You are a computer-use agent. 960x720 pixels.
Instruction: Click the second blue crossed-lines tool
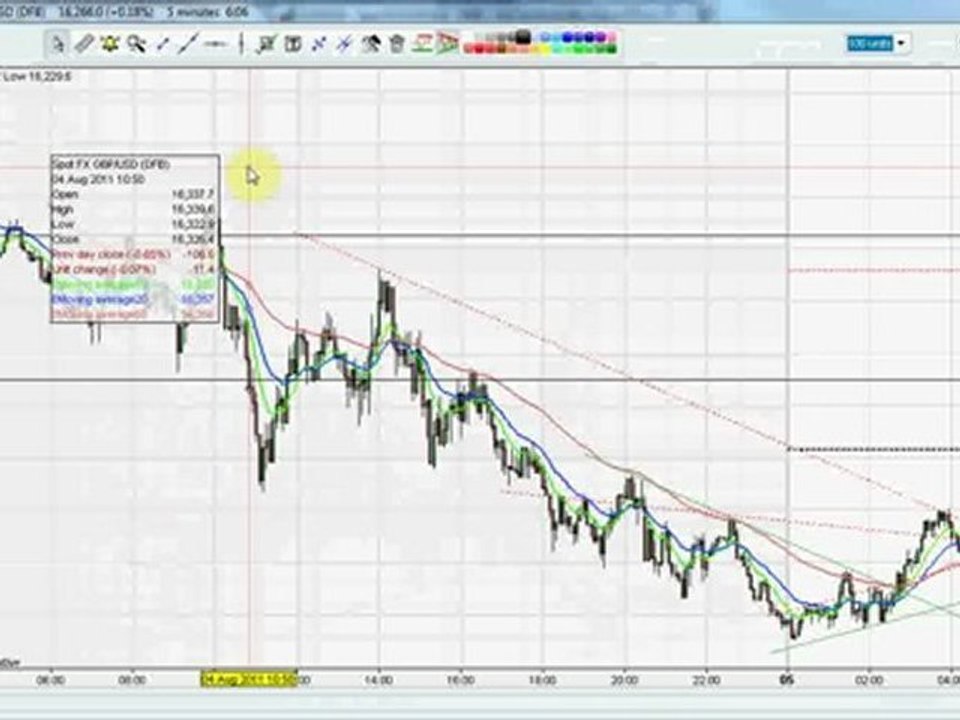point(345,44)
